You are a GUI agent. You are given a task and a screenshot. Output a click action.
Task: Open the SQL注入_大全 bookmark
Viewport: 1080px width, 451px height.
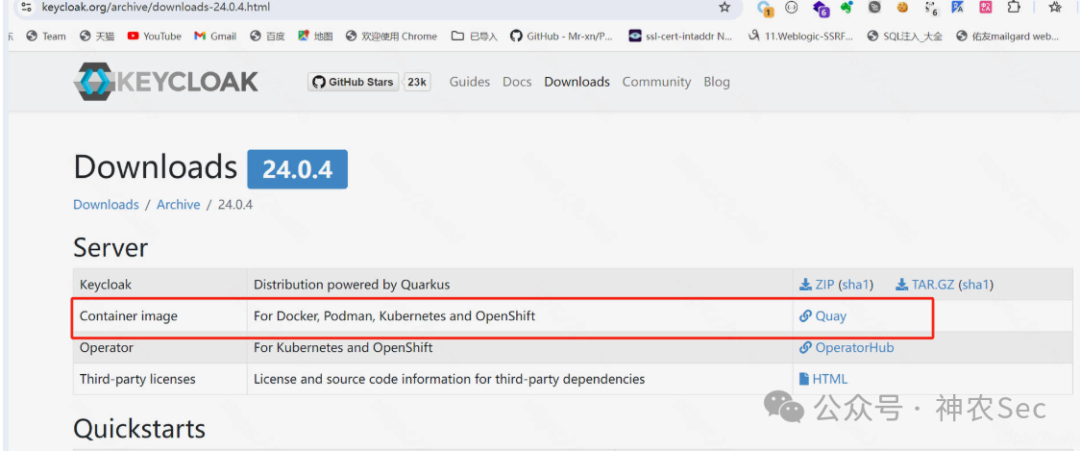[904, 36]
